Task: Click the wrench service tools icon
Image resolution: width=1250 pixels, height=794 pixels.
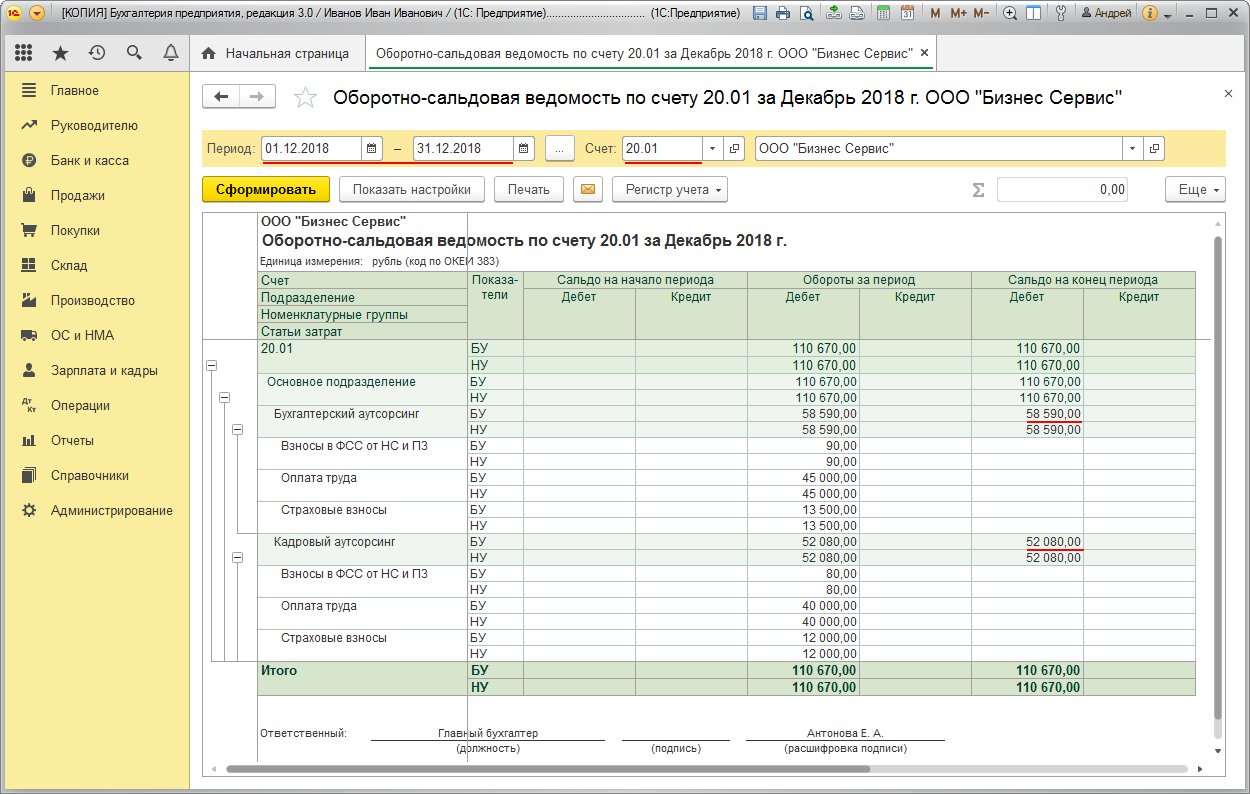Action: tap(1061, 13)
